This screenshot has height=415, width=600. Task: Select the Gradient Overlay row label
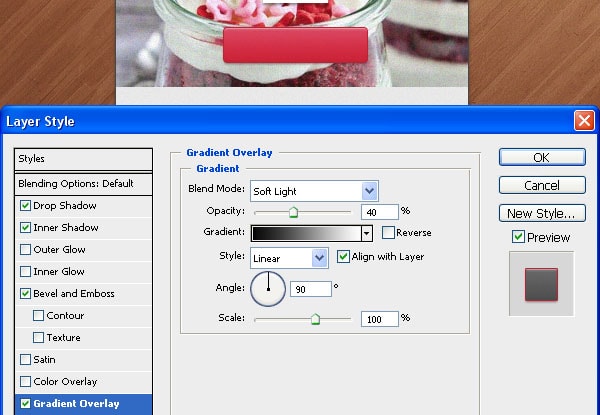coord(76,404)
